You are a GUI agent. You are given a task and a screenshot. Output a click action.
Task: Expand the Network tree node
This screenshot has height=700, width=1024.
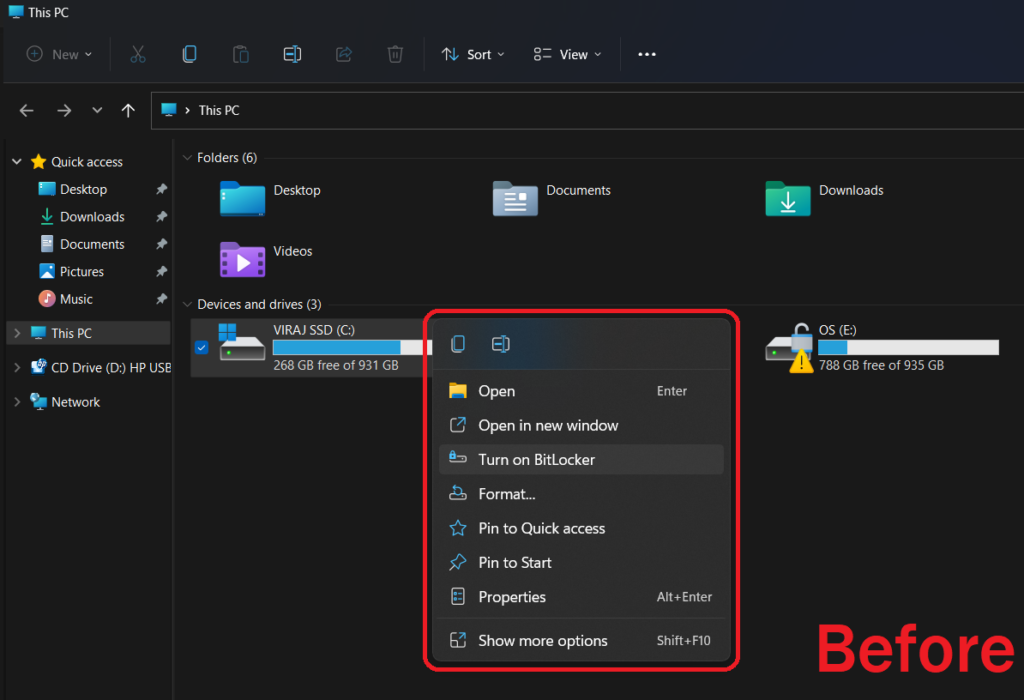point(16,402)
